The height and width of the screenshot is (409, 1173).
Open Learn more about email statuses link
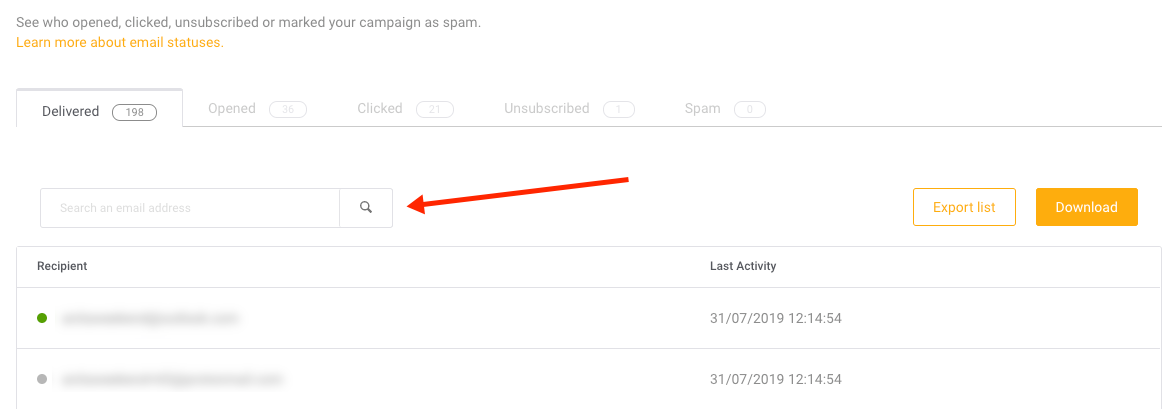pos(120,43)
